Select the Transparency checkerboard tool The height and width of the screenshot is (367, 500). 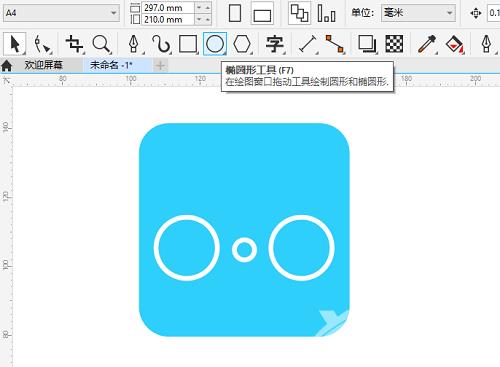pos(394,44)
